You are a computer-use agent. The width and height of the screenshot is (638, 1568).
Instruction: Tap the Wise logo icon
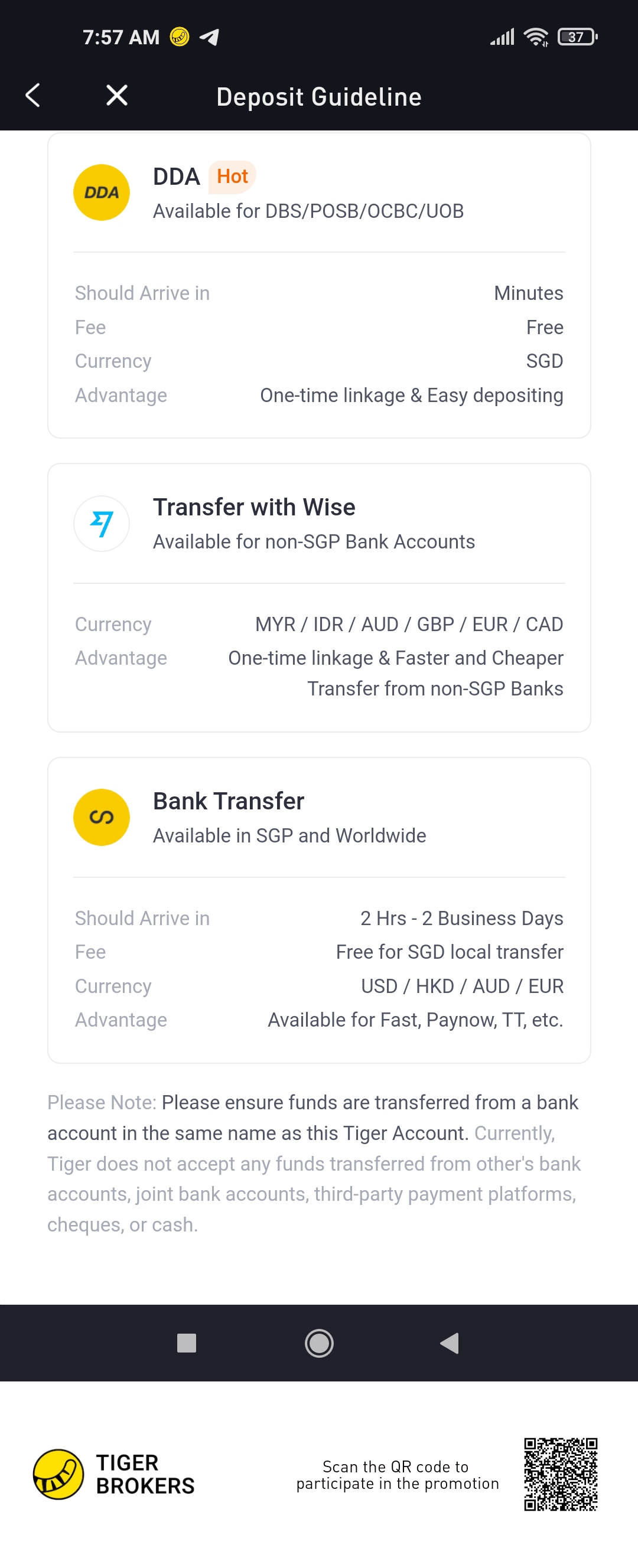pos(101,524)
